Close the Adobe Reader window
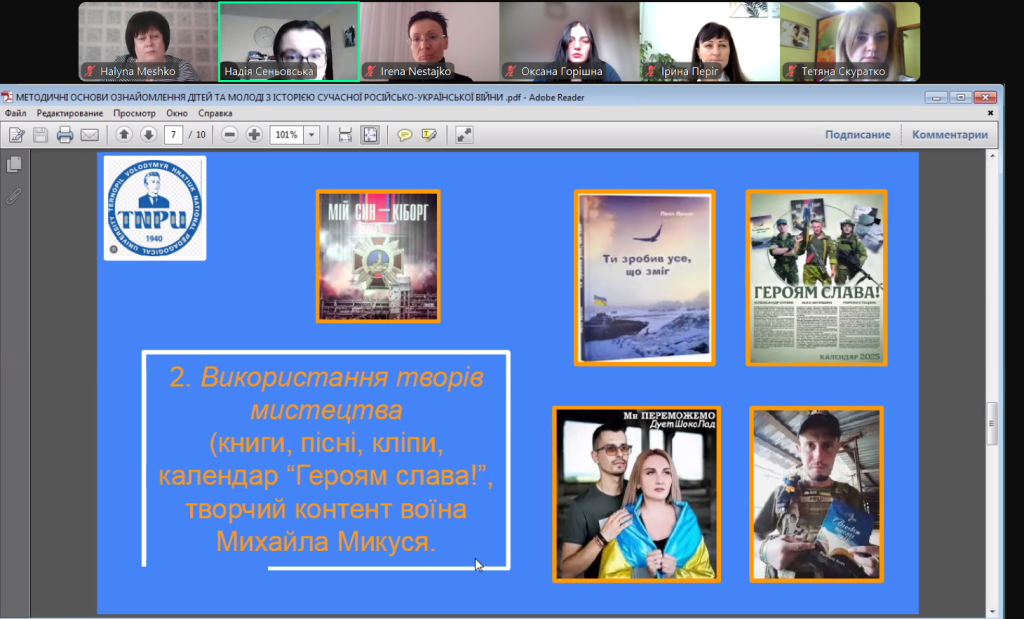The height and width of the screenshot is (619, 1024). click(x=985, y=97)
